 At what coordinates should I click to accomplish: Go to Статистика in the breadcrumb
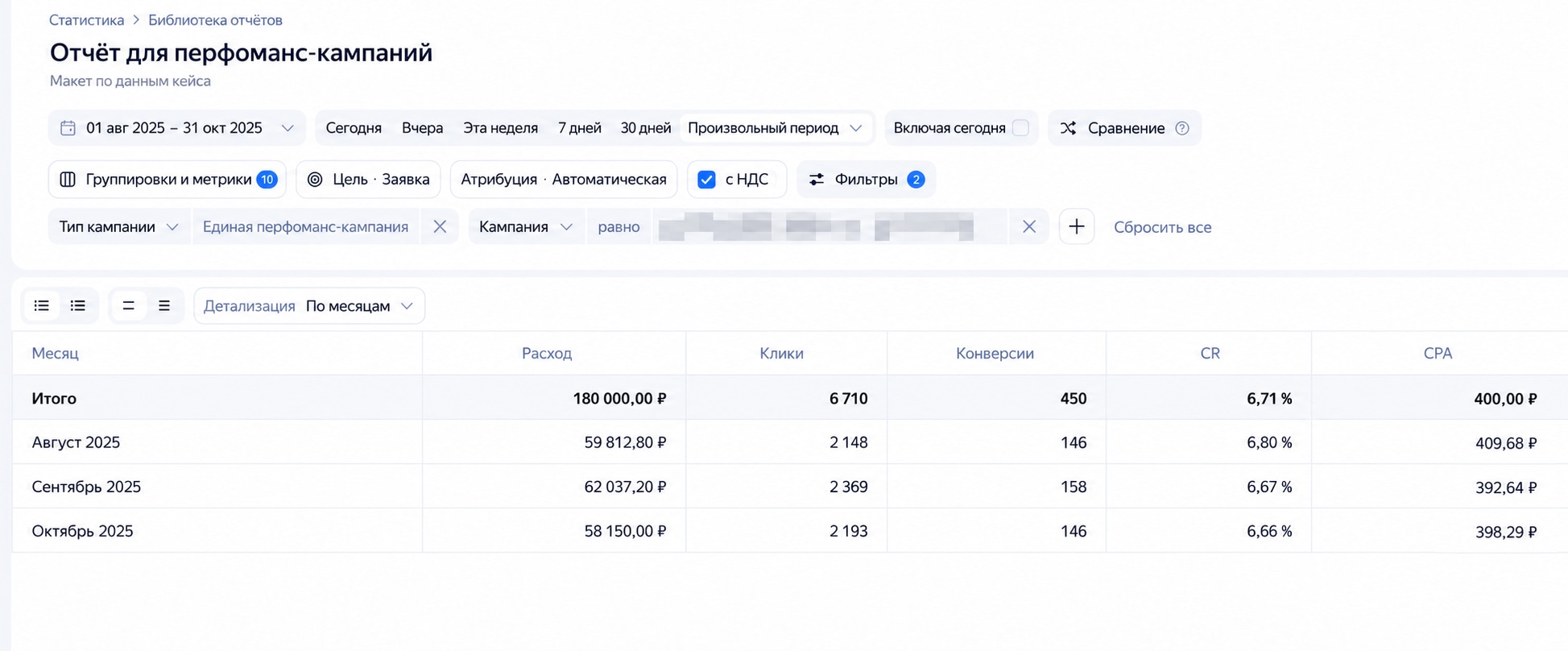87,20
